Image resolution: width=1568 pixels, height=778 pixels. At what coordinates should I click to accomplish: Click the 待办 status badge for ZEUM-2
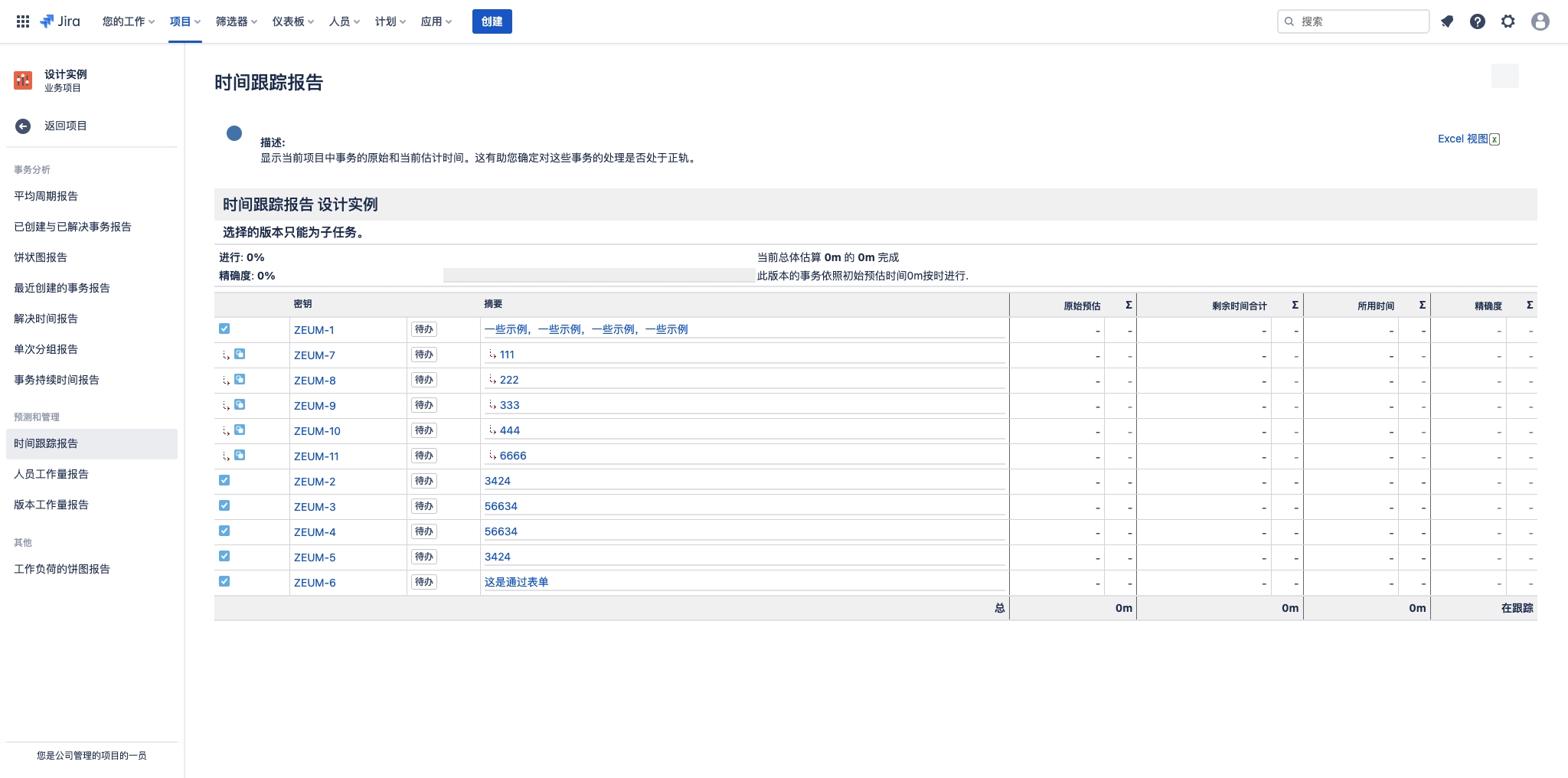tap(424, 481)
